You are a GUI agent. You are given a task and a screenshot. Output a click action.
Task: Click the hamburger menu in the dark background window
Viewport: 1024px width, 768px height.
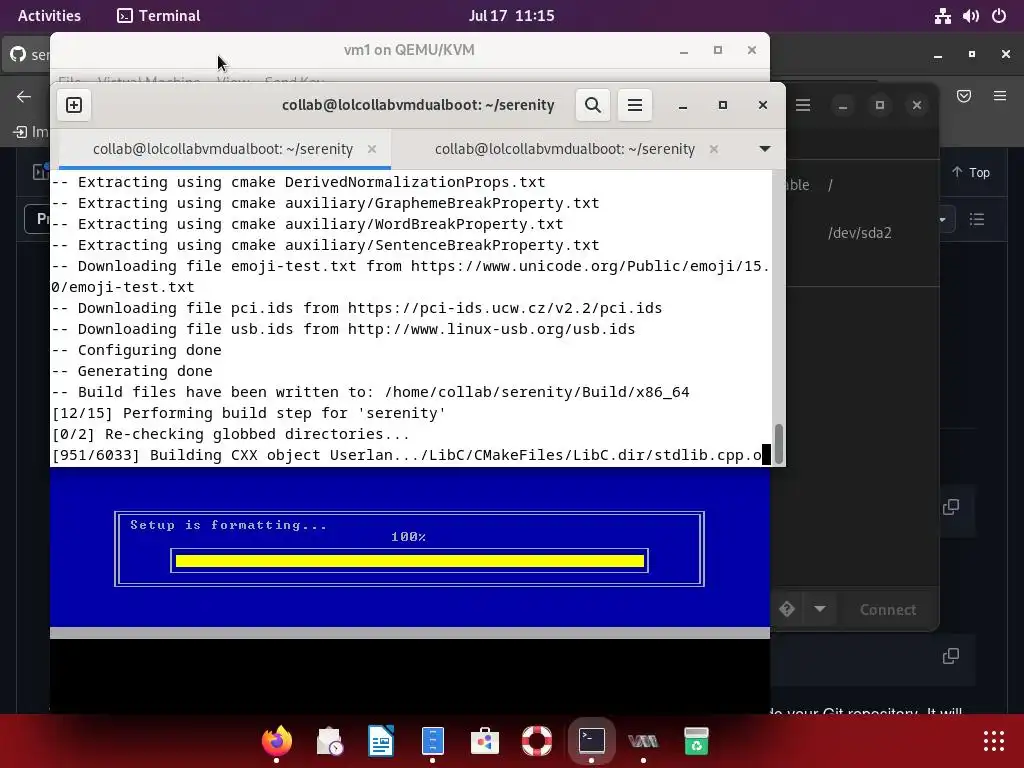tap(803, 105)
